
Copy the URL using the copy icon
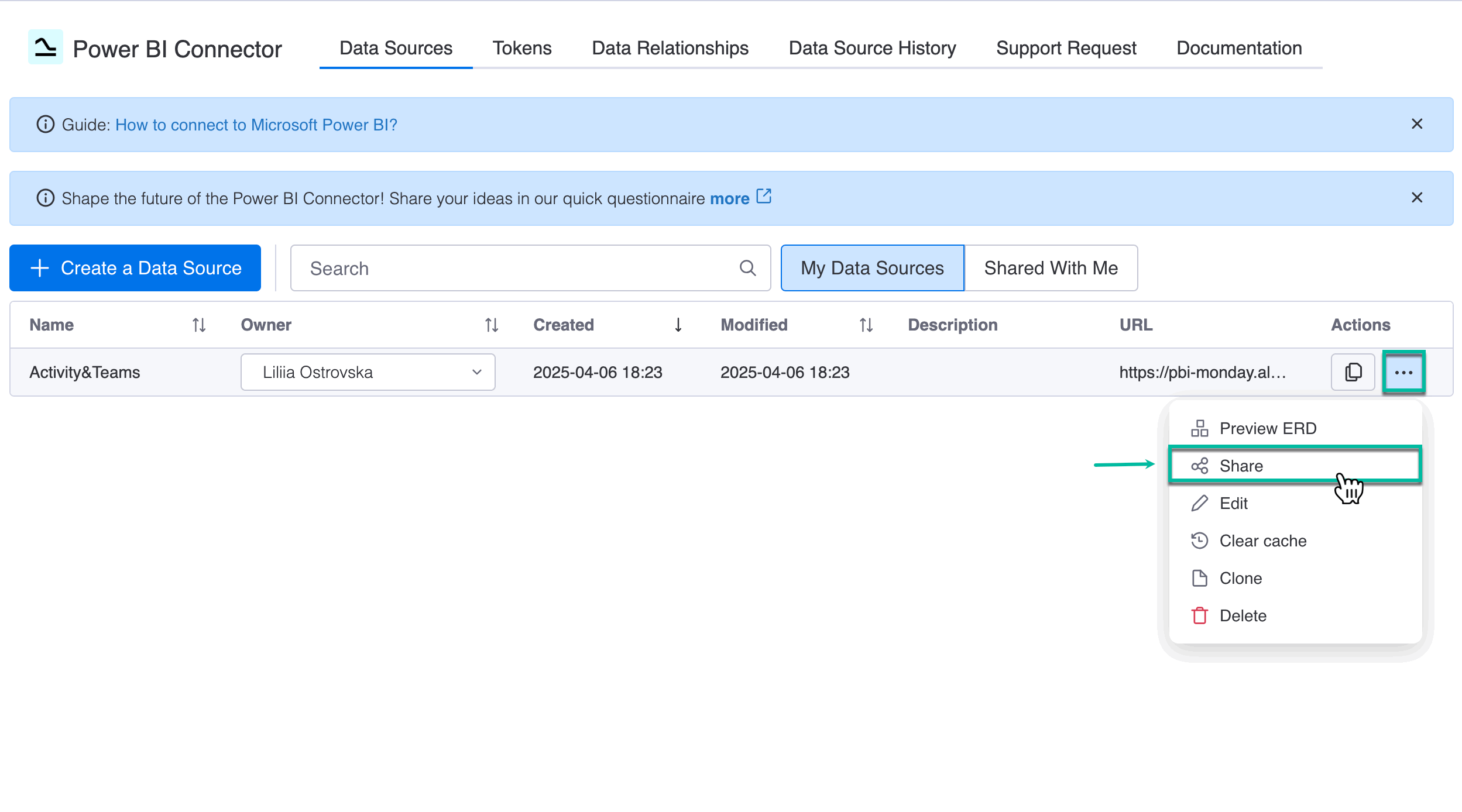1353,372
